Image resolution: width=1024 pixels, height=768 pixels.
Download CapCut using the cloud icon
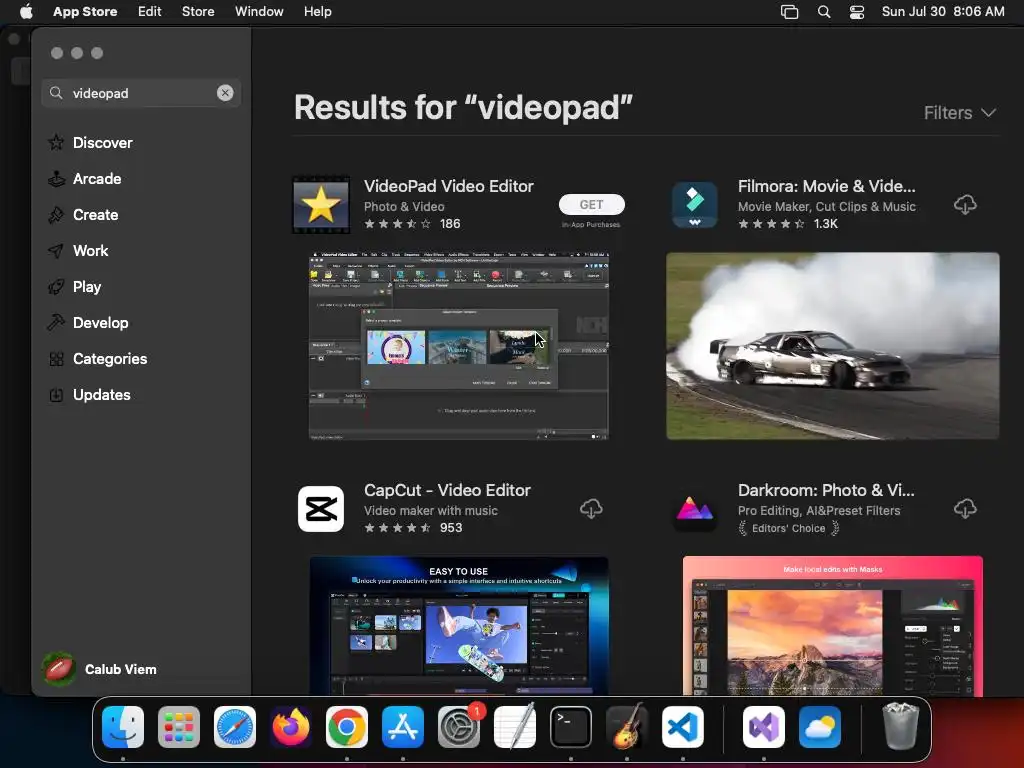point(591,509)
